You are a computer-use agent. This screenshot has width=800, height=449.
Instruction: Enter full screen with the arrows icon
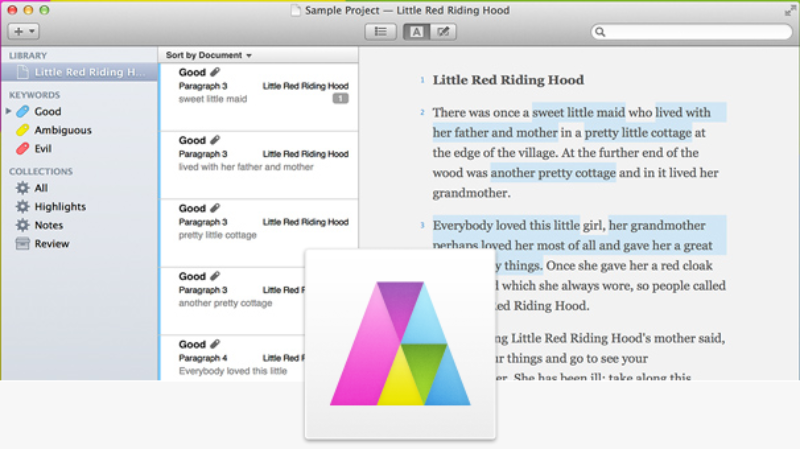point(790,10)
